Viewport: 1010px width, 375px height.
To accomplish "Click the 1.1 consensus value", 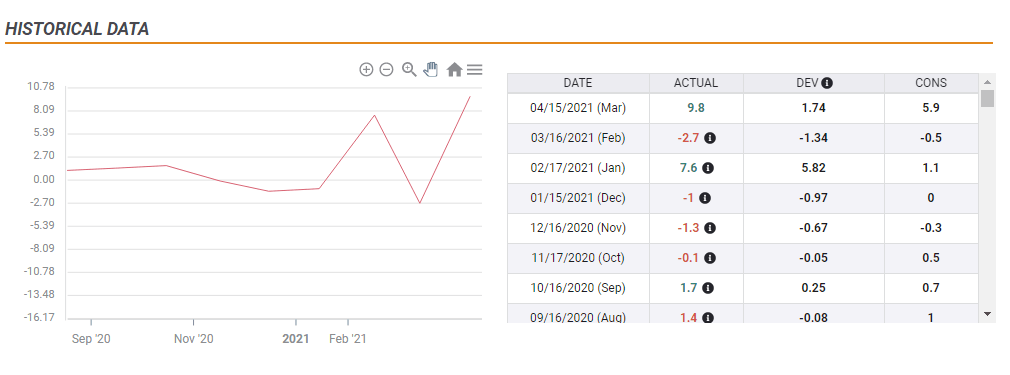I will click(931, 168).
